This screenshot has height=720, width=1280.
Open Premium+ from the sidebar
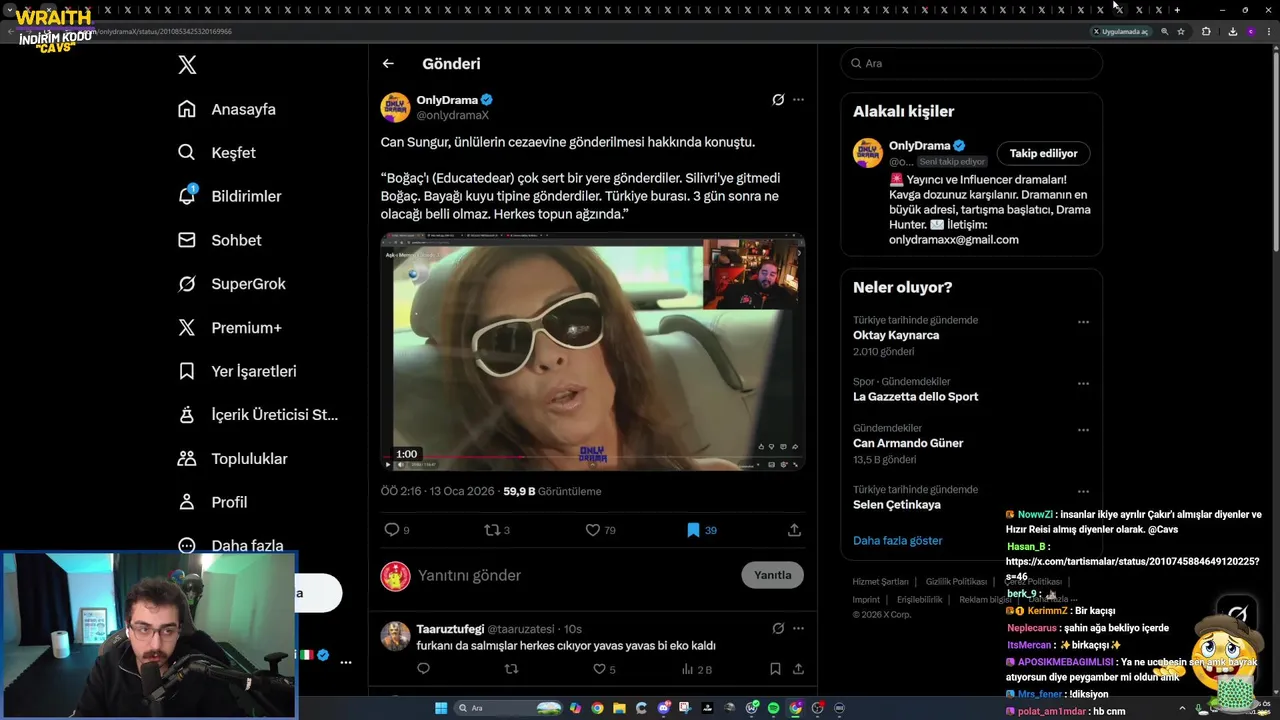point(229,328)
